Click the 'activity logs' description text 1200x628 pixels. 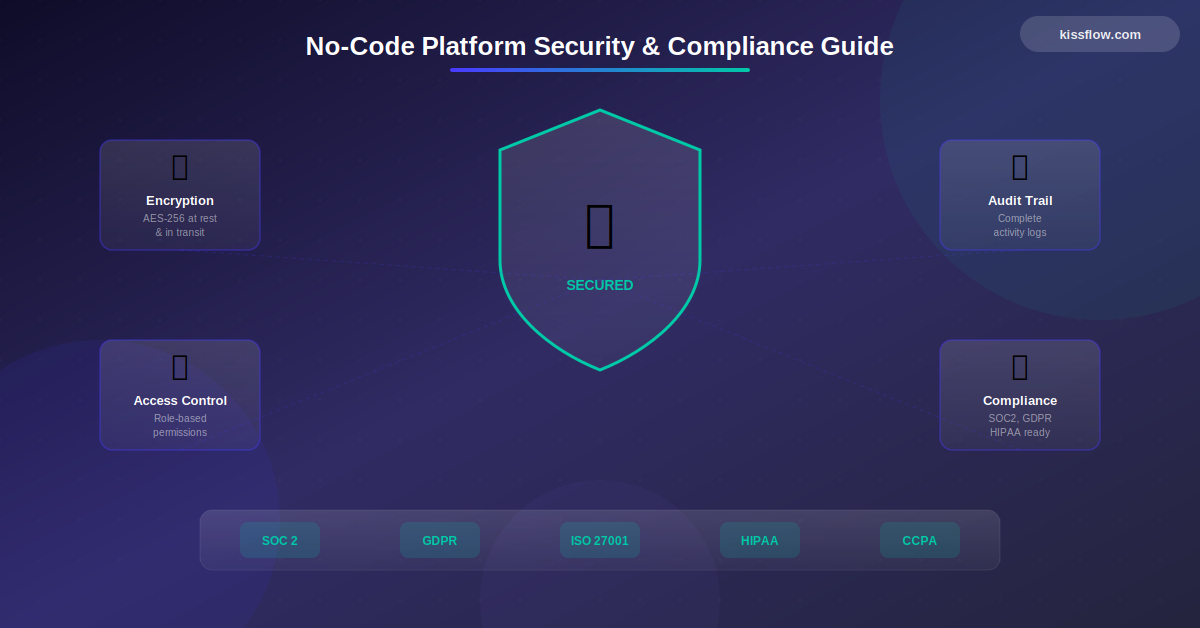tap(1020, 232)
